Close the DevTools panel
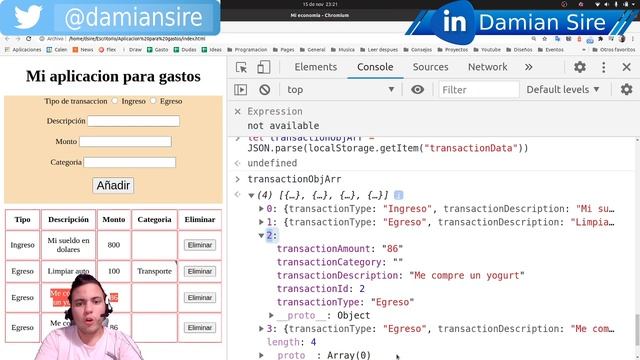The width and height of the screenshot is (640, 360). [627, 67]
